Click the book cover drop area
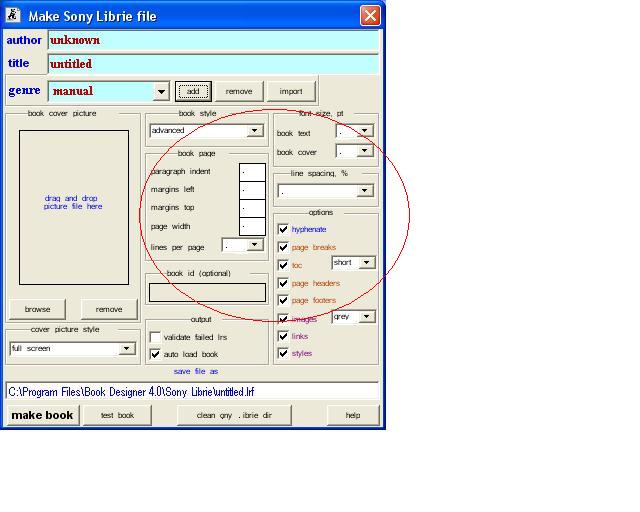 point(74,207)
